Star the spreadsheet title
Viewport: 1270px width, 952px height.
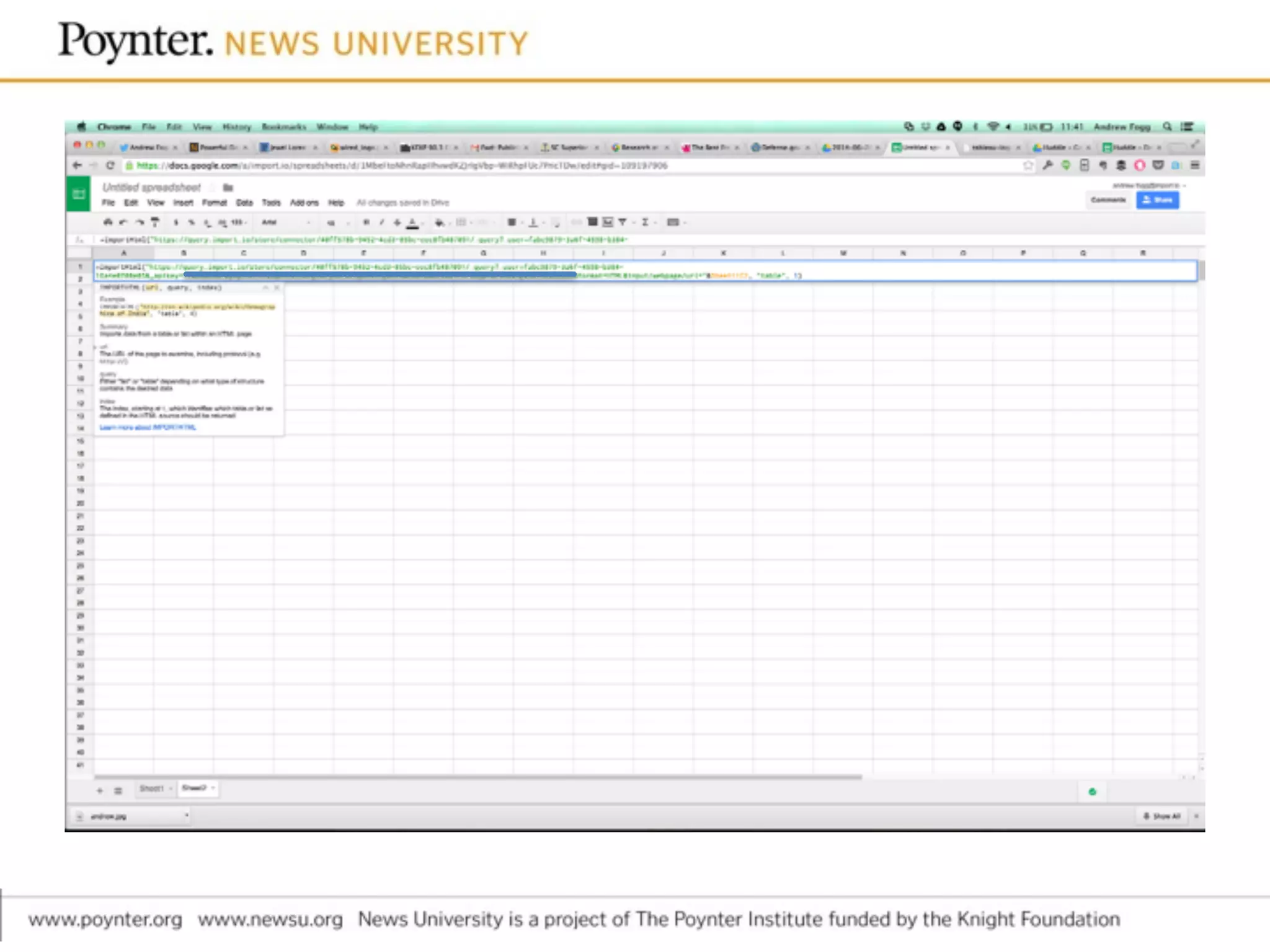[213, 187]
